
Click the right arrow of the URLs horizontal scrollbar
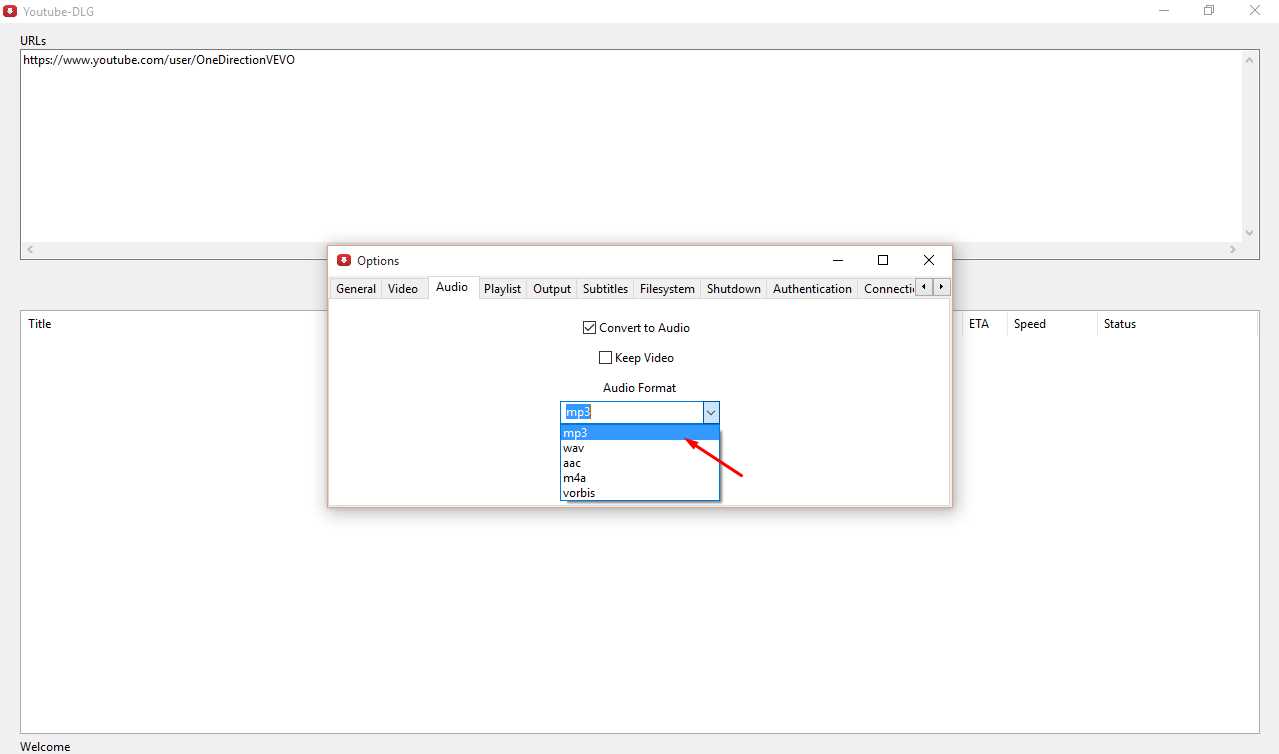click(x=1232, y=249)
